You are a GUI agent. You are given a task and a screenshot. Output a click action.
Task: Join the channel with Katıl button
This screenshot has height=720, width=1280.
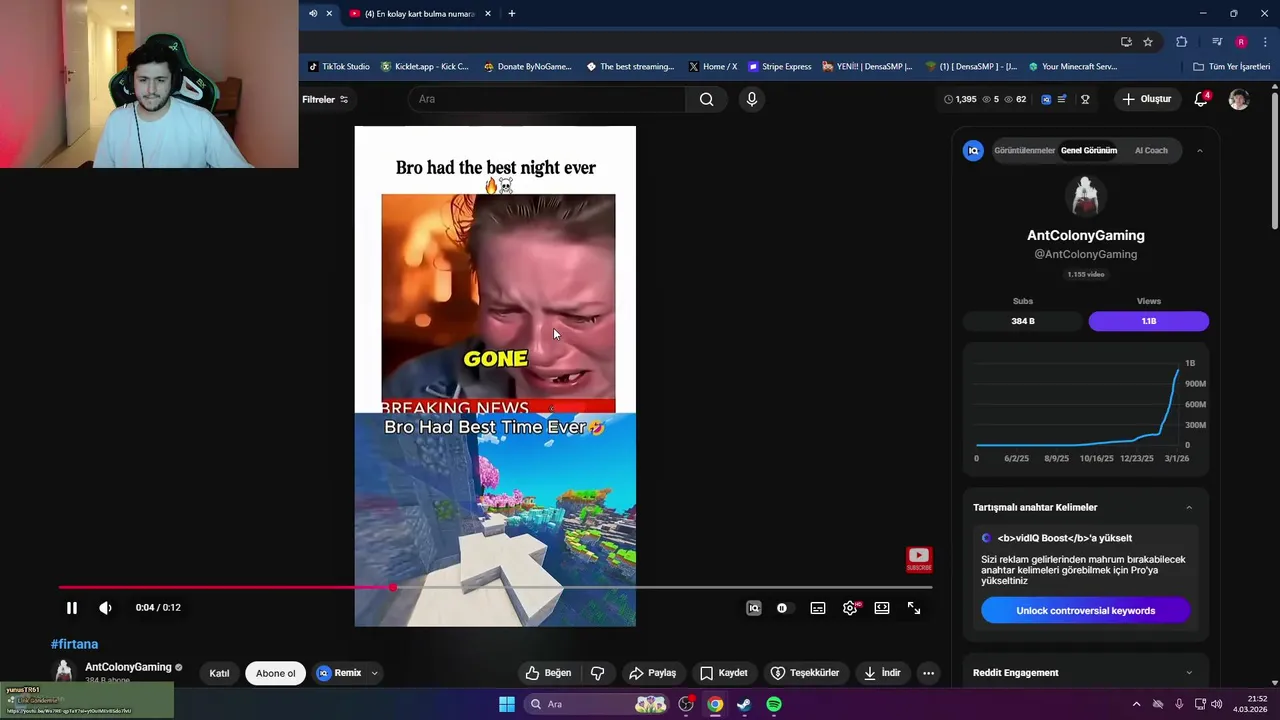[x=219, y=673]
